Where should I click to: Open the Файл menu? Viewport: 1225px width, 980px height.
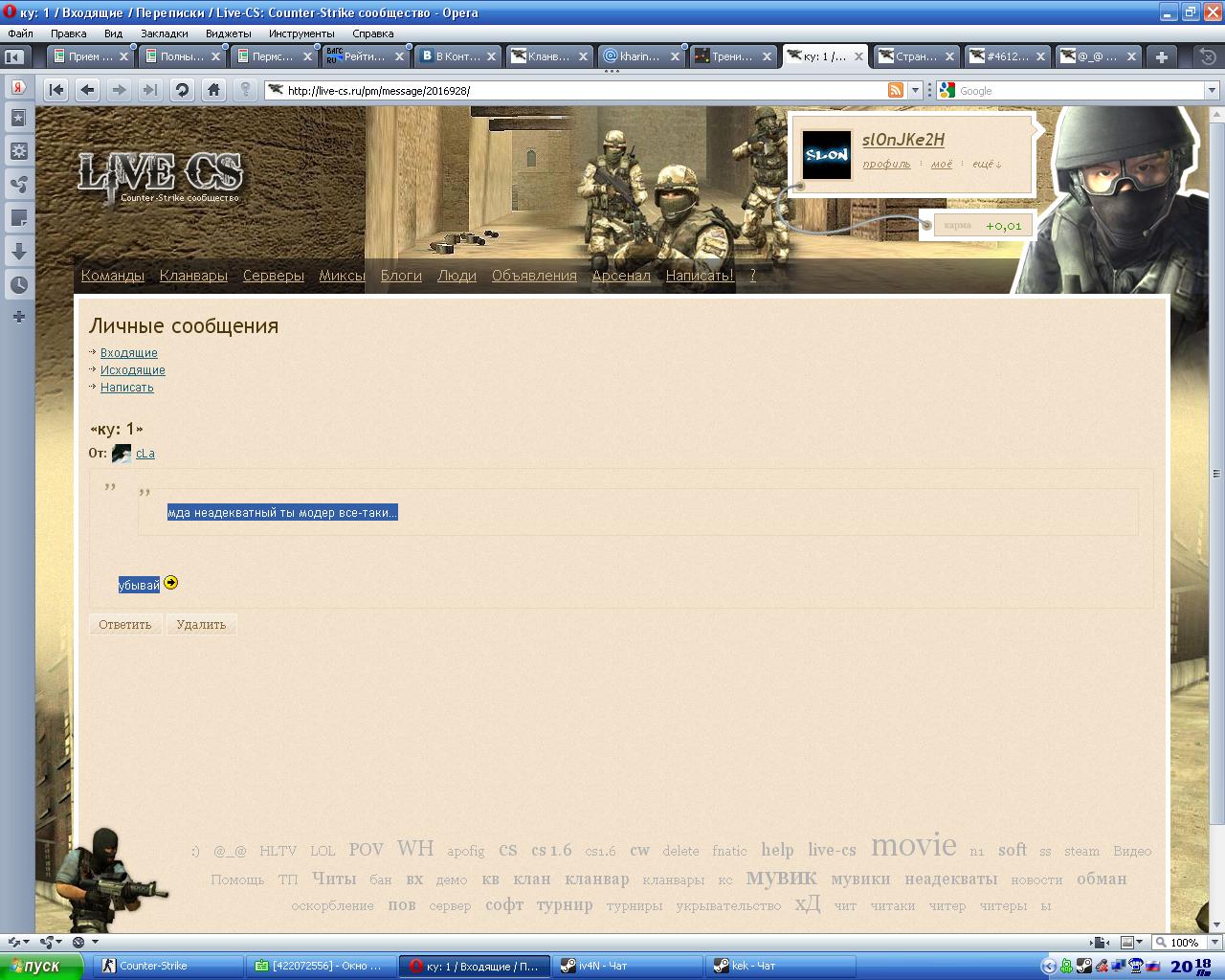point(20,33)
